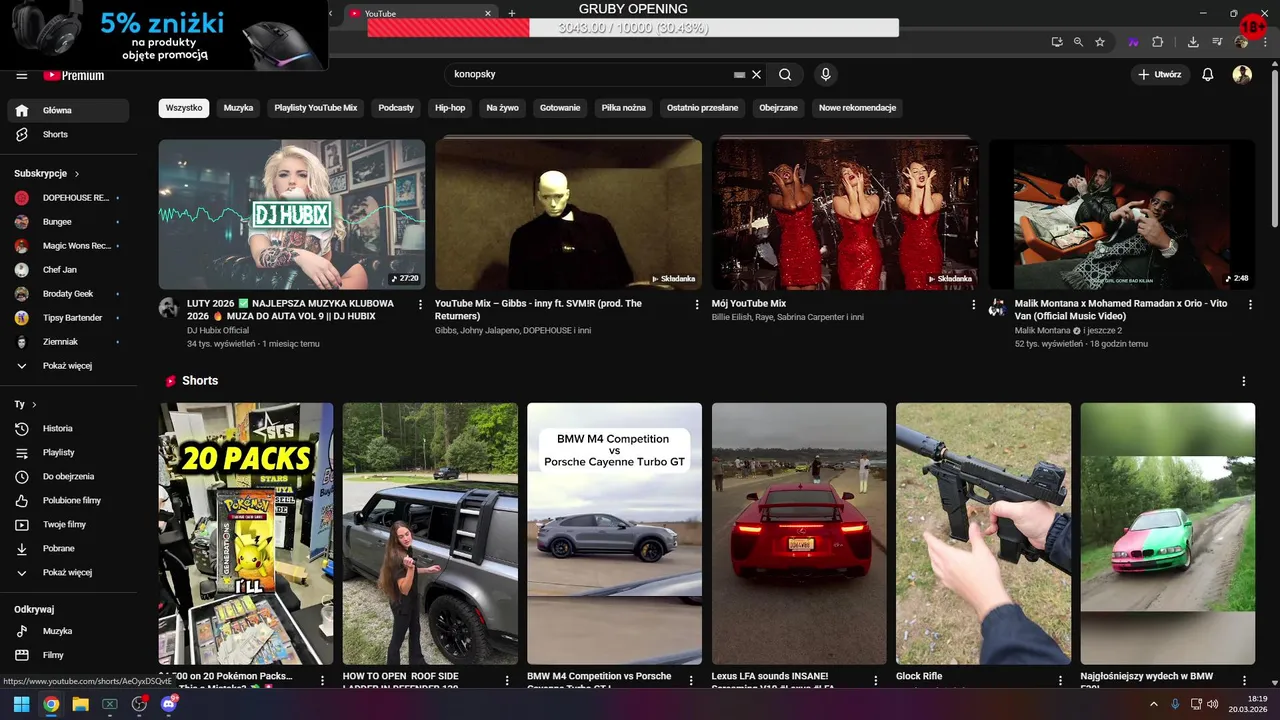Screen dimensions: 1280x720
Task: Expand the Ty section with its Pokaż więcej
Action: (x=68, y=573)
